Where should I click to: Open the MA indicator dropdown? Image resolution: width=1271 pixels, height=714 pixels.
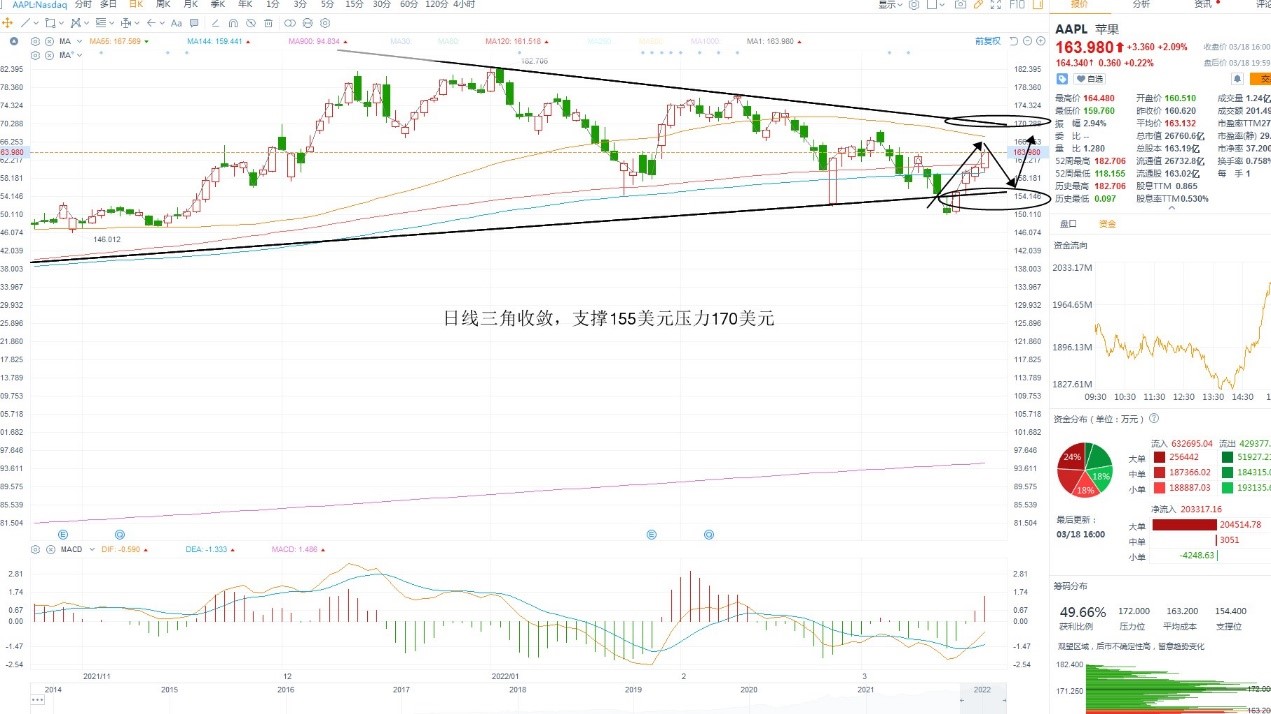click(x=79, y=41)
